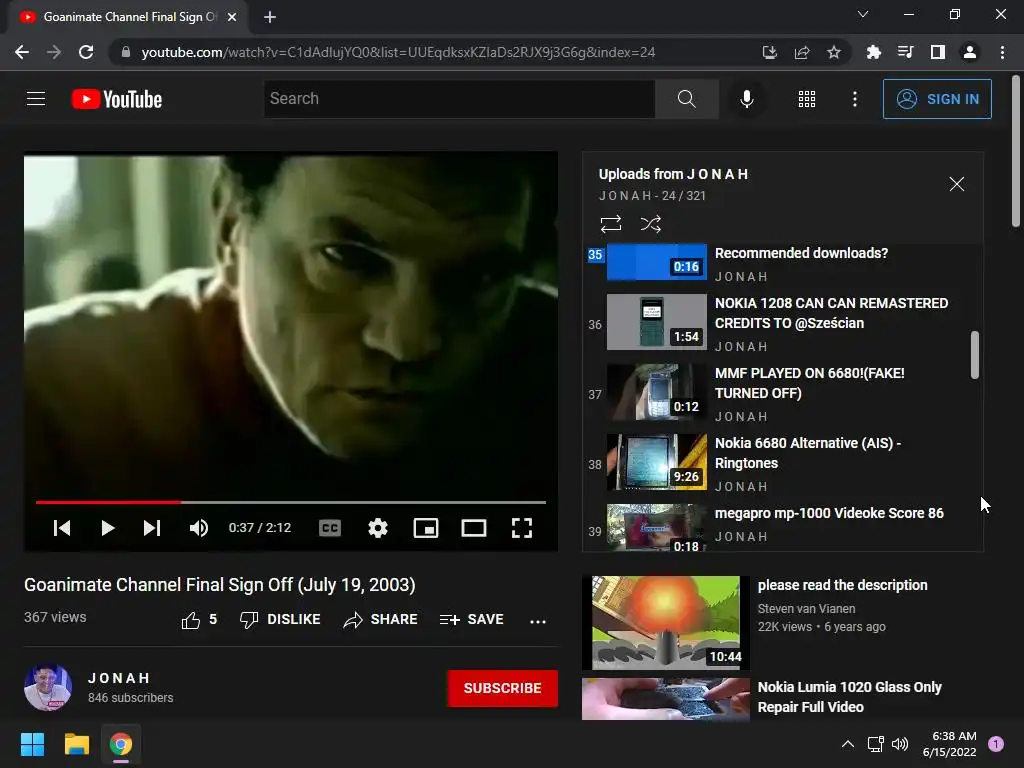
Task: Open the Windows Start menu
Action: (32, 744)
